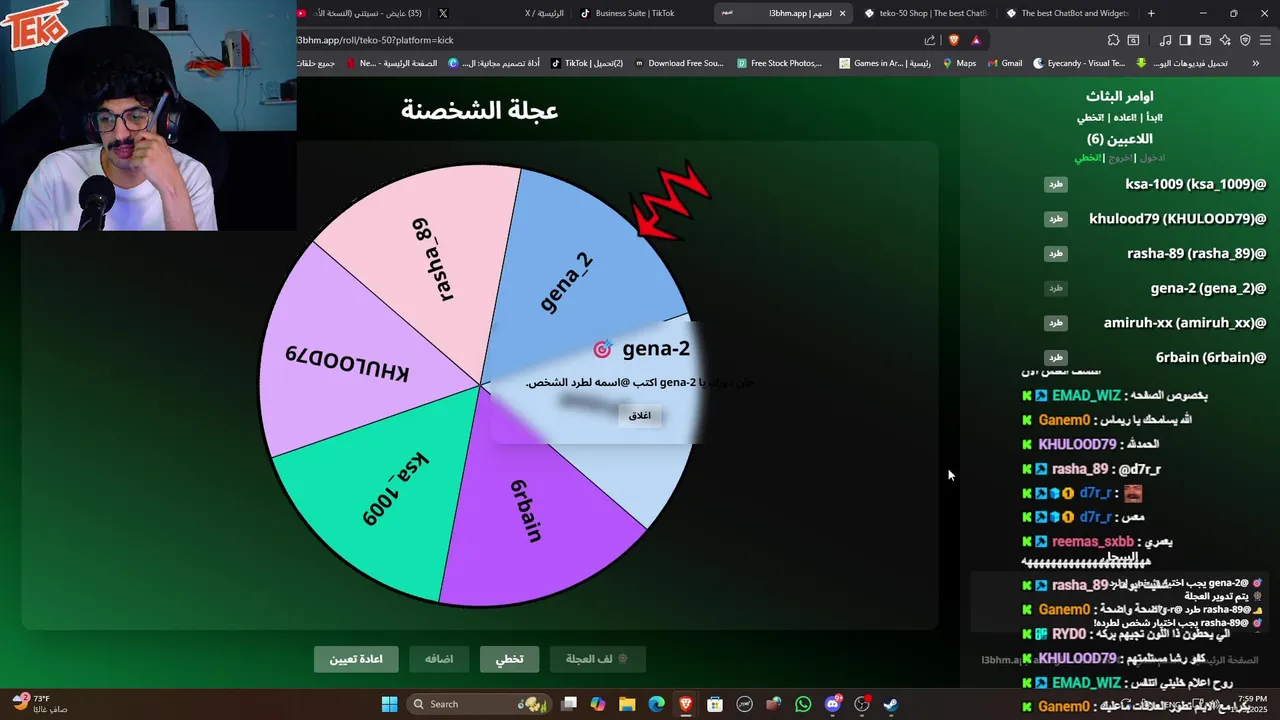The image size is (1280, 720).
Task: Open the Windows Start menu
Action: pos(390,704)
